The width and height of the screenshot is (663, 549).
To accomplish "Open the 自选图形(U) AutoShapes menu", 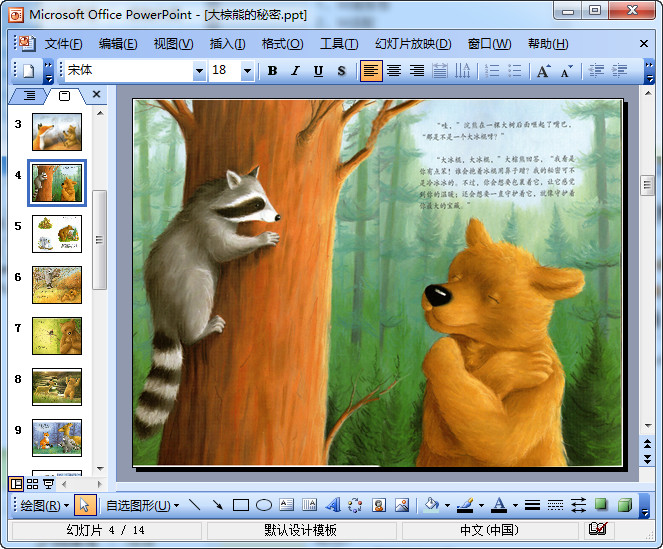I will (142, 505).
